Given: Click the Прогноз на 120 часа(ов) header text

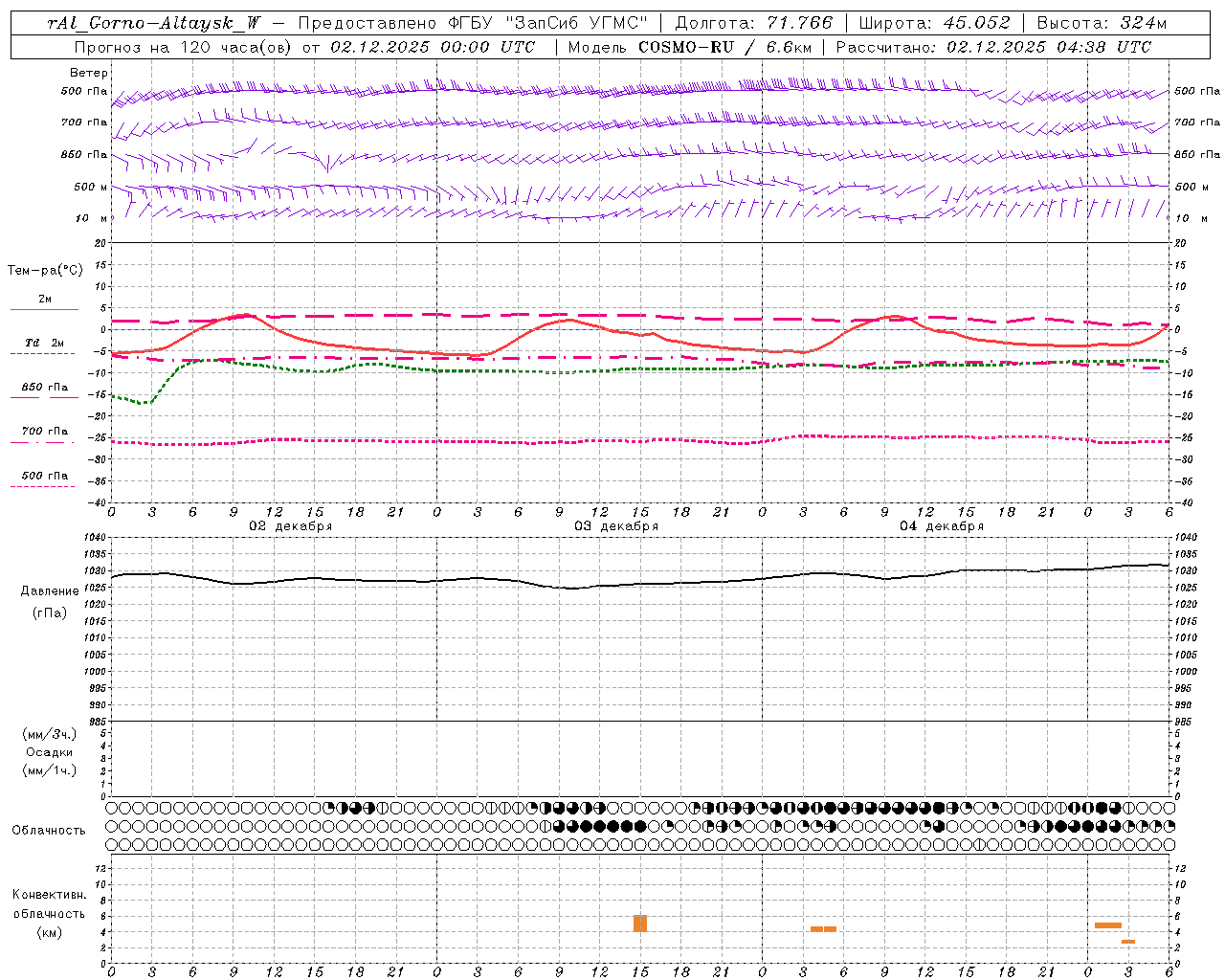Looking at the screenshot, I should [184, 47].
